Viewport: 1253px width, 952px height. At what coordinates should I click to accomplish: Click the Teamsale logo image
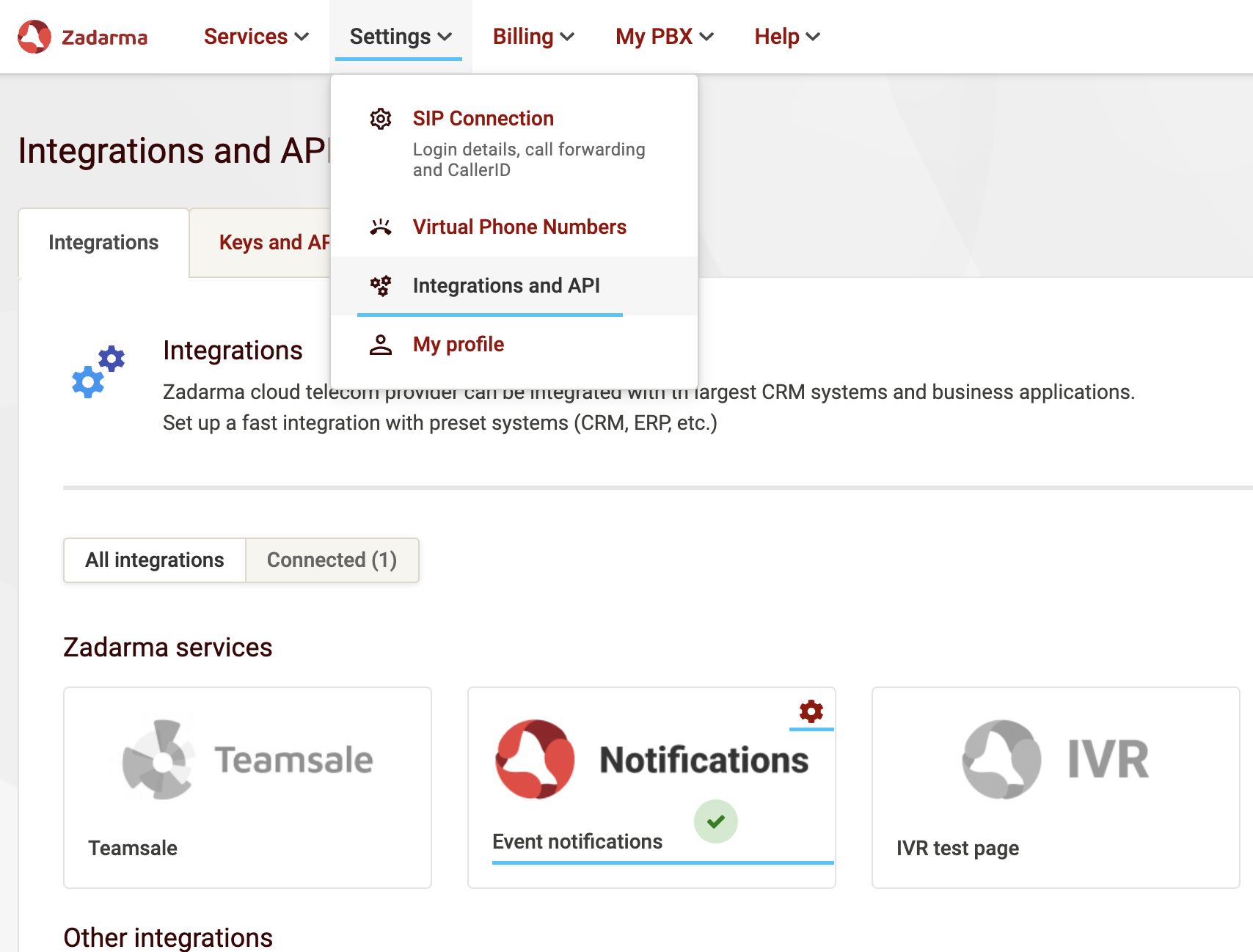coord(247,760)
